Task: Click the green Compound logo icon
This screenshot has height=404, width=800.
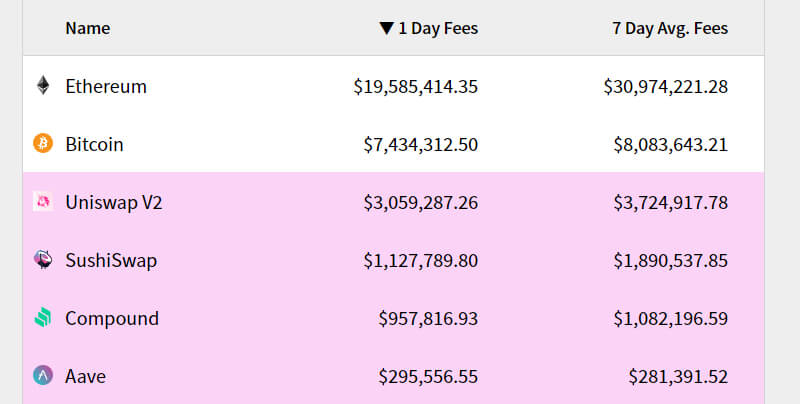Action: [x=42, y=318]
